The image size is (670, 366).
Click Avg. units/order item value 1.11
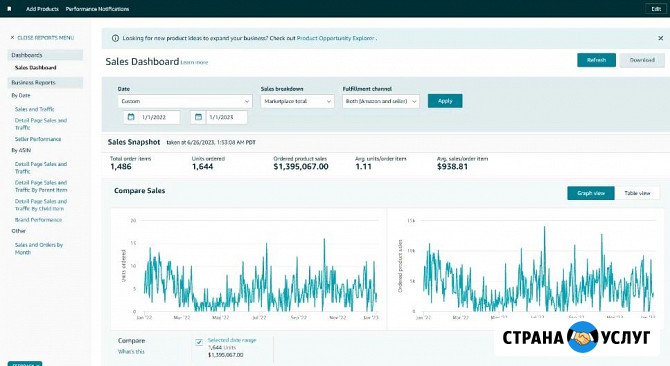[364, 167]
